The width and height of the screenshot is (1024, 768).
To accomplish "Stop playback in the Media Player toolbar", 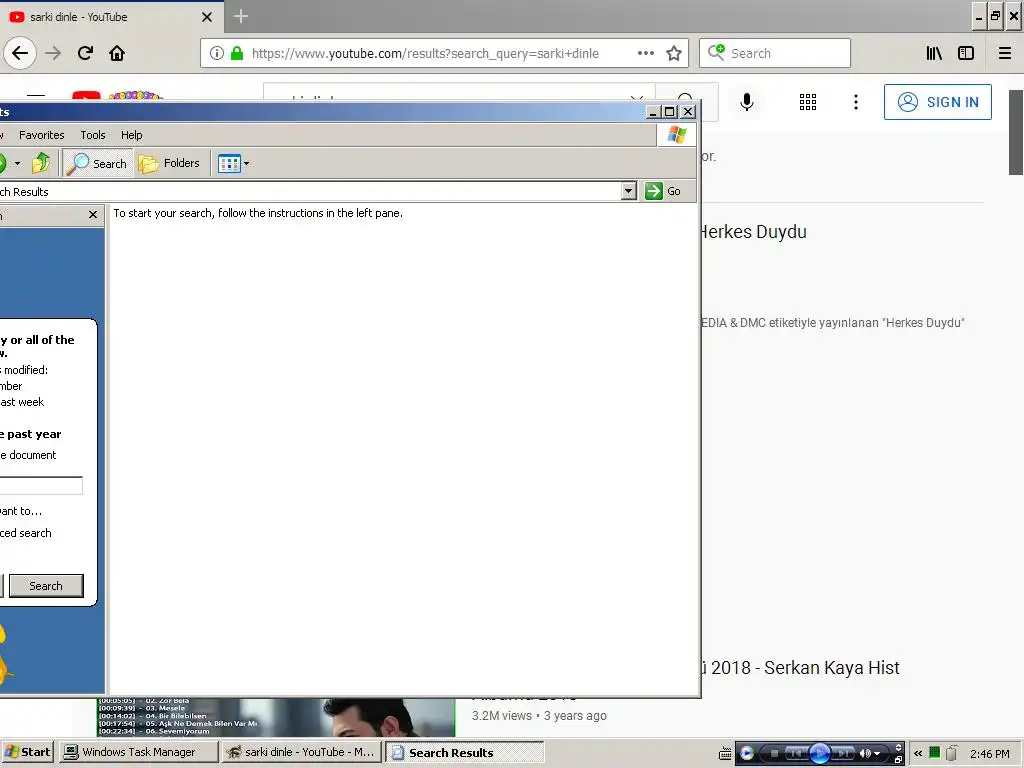I will click(x=775, y=753).
